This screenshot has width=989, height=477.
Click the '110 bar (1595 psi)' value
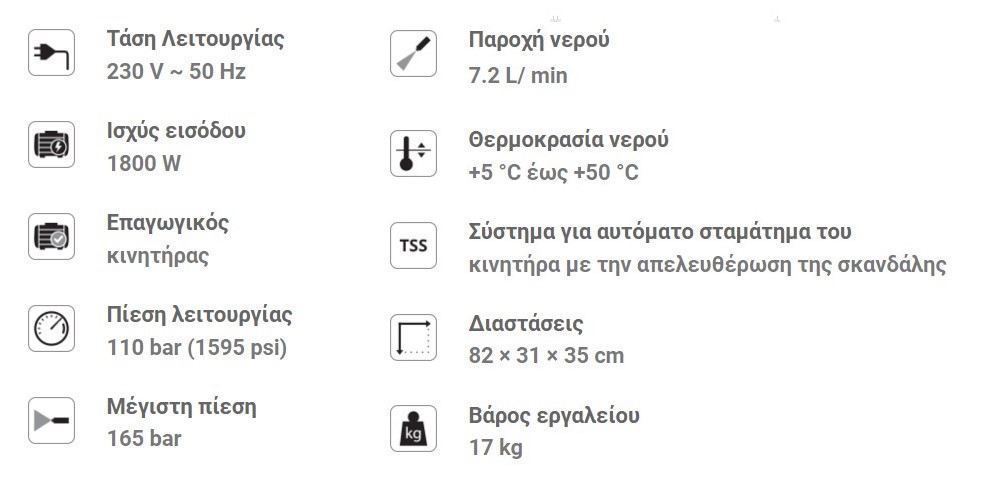click(x=196, y=348)
